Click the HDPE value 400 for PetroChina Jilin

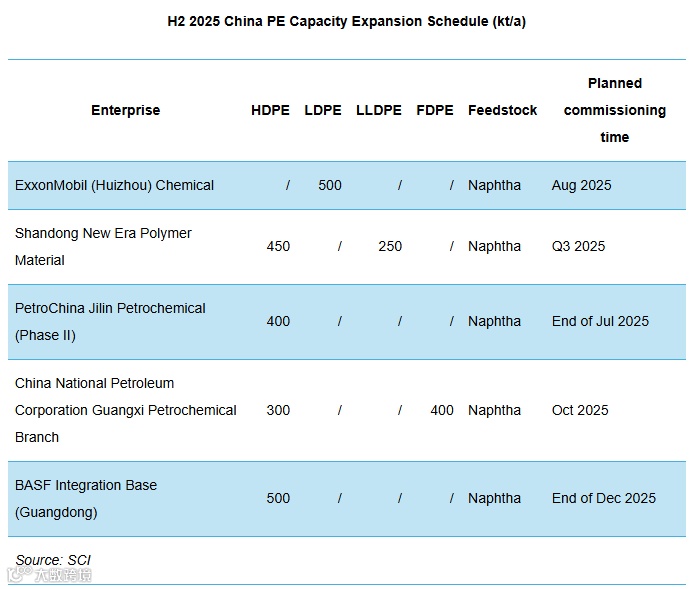pos(278,321)
